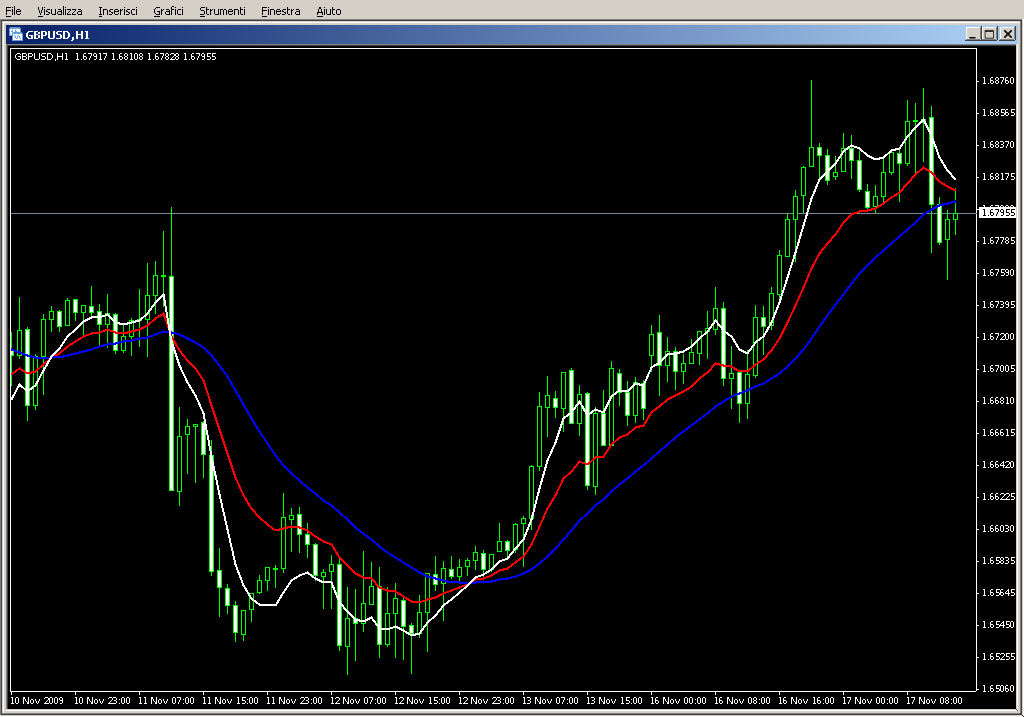This screenshot has height=717, width=1024.
Task: Click the 12 Nov 07:00 time label
Action: 358,701
